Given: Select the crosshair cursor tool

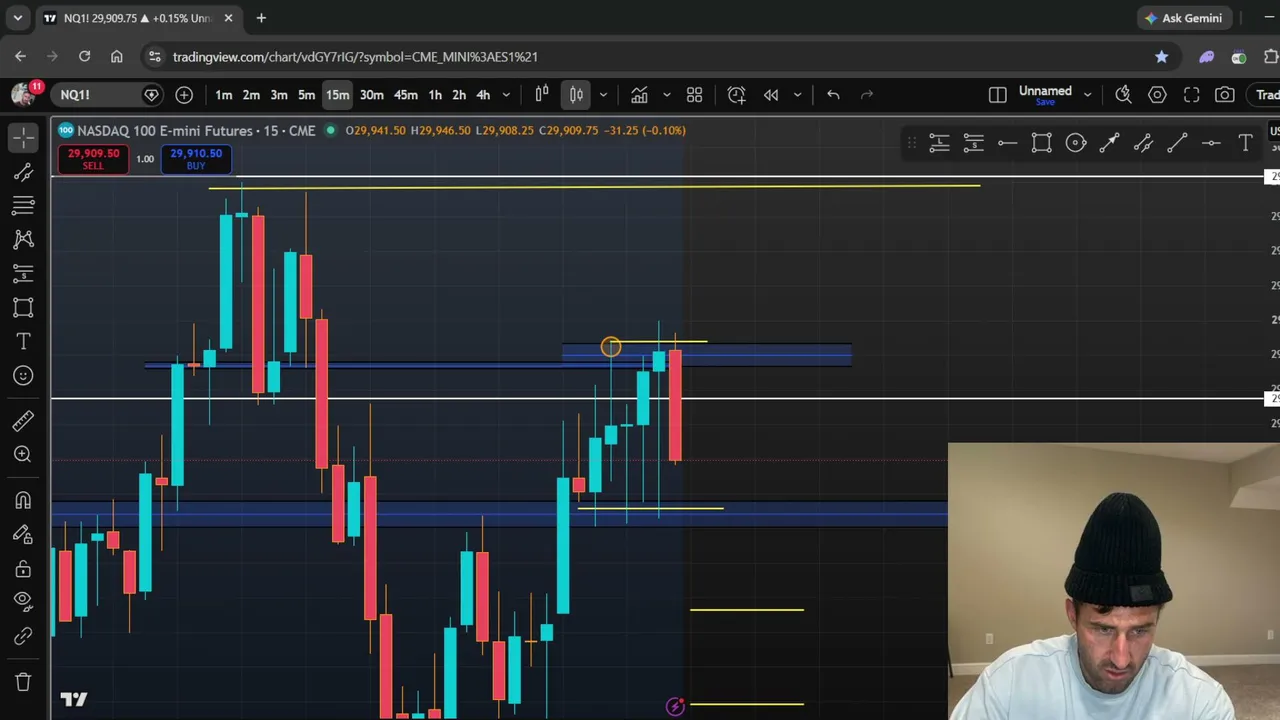Looking at the screenshot, I should 23,137.
